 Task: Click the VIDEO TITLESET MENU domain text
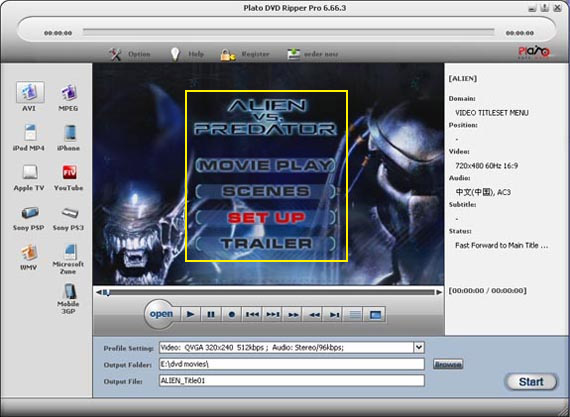click(x=491, y=113)
